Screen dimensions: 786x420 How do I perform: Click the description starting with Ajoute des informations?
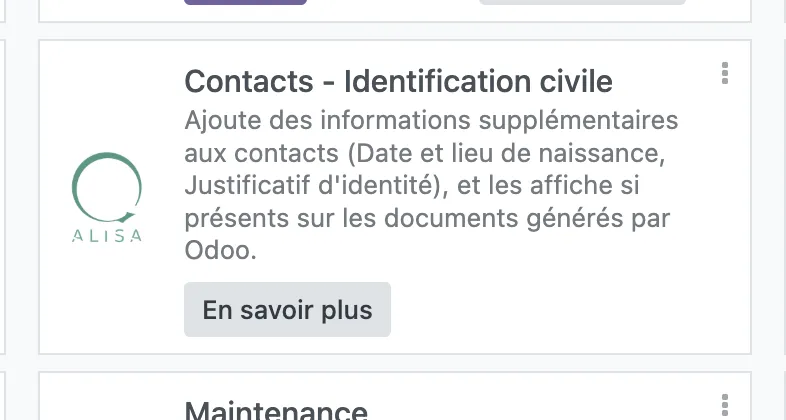(x=431, y=185)
